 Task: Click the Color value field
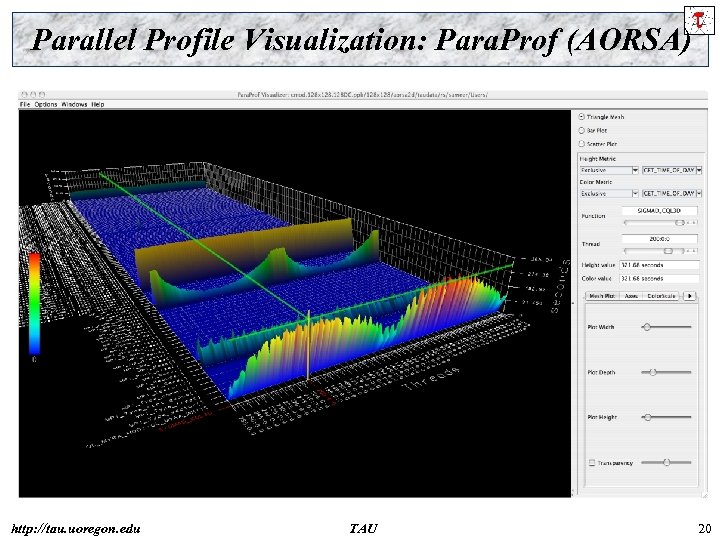click(659, 279)
